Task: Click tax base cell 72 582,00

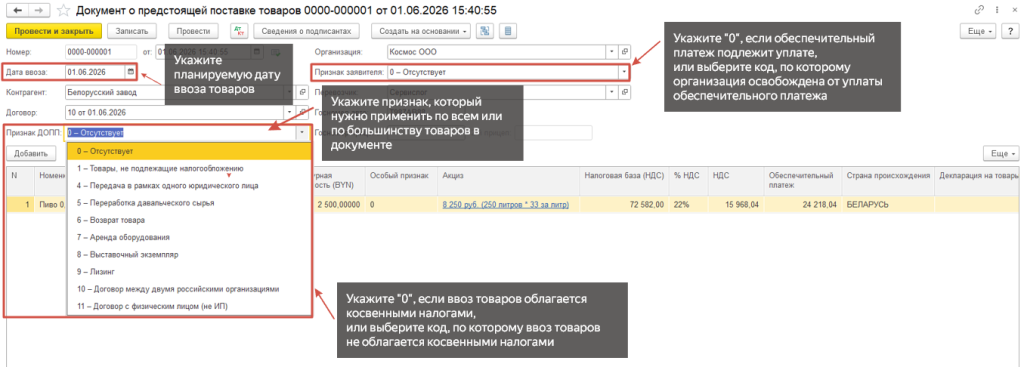Action: click(624, 204)
